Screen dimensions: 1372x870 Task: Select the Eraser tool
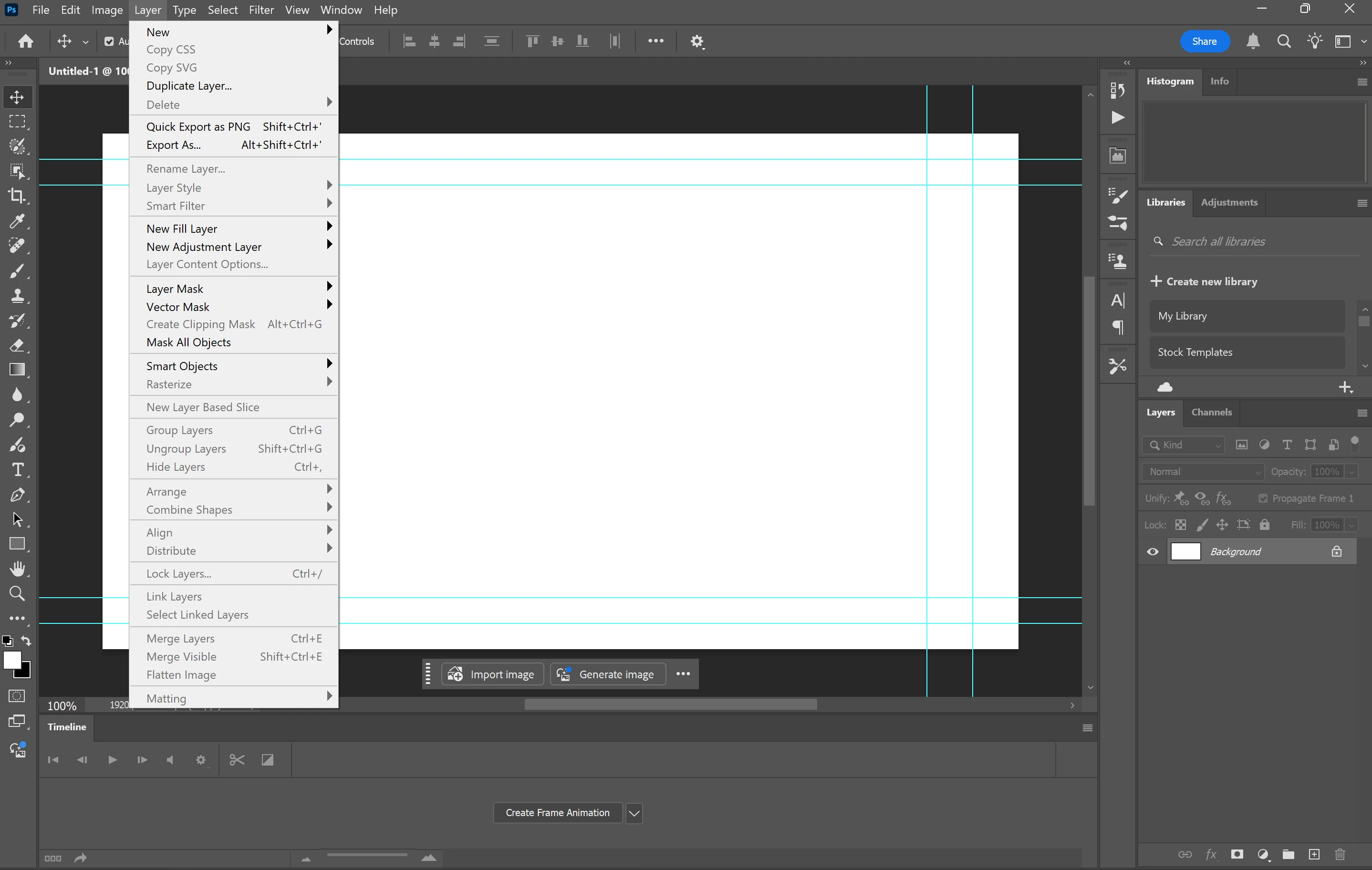(x=17, y=345)
